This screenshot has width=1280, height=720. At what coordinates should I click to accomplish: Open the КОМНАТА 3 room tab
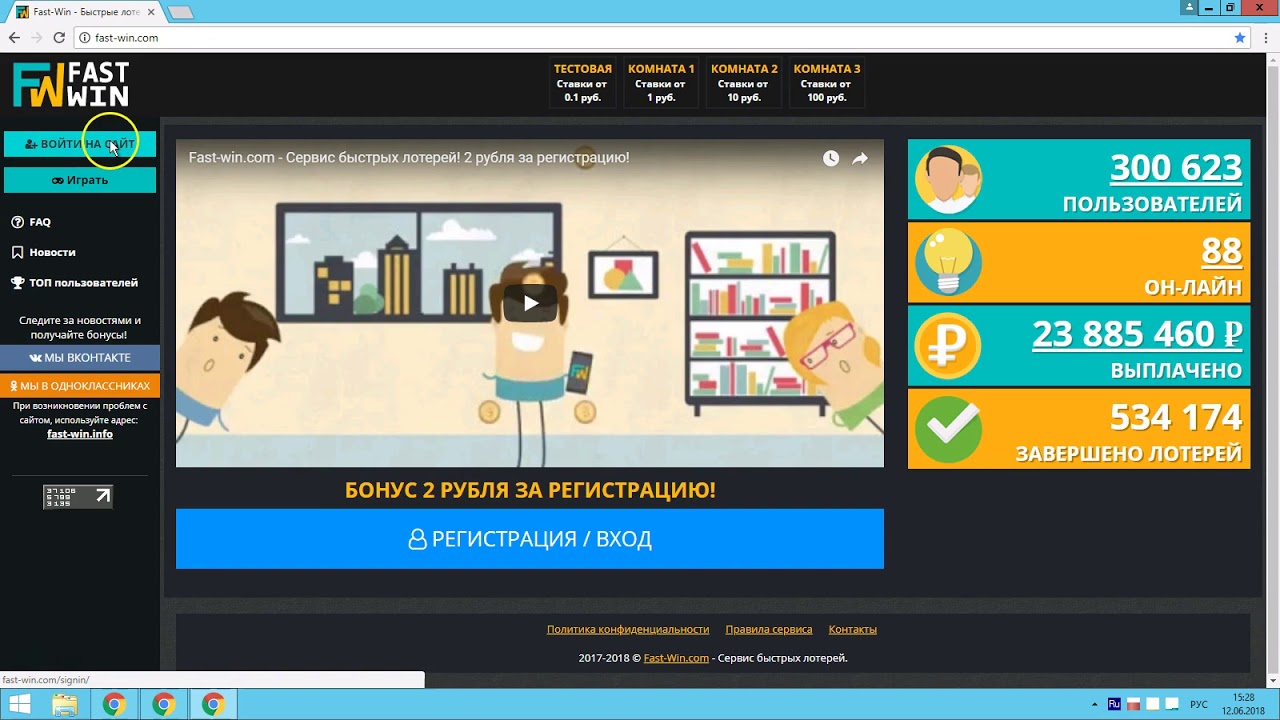pos(827,83)
